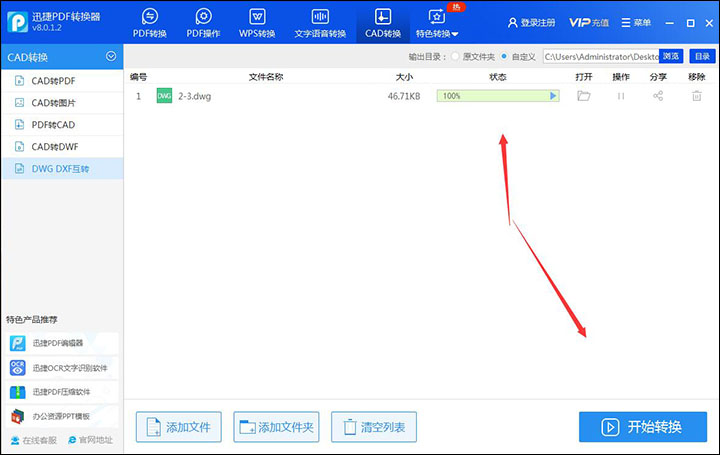The image size is (720, 455).
Task: Click the 大小 column header
Action: point(404,77)
